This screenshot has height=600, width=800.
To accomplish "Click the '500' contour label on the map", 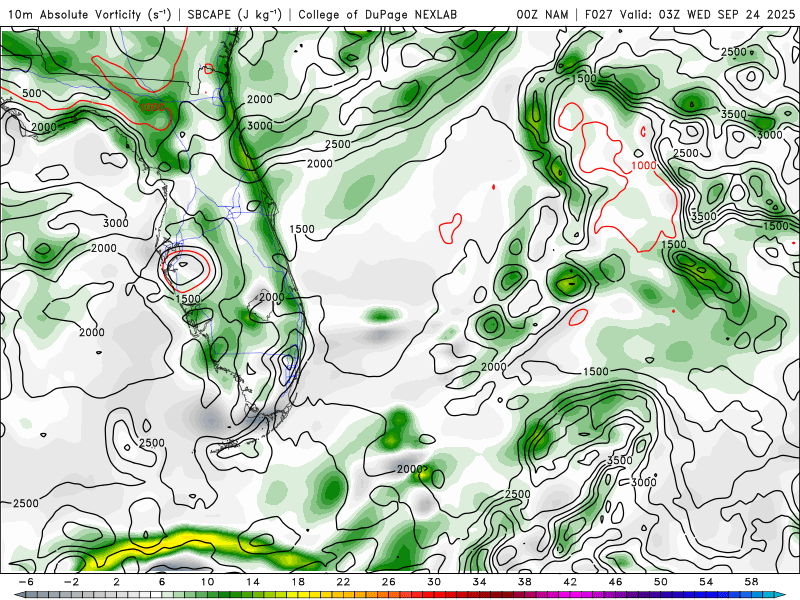I will click(32, 93).
